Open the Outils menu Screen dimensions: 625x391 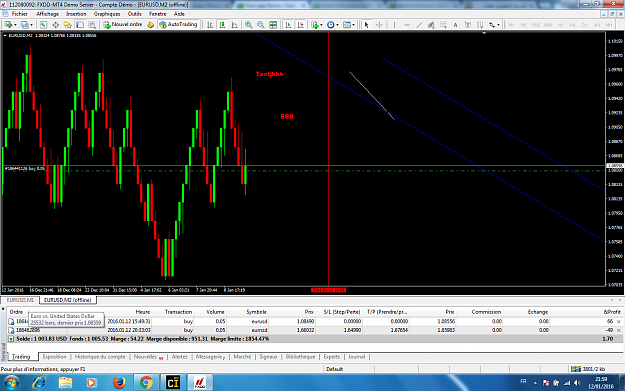click(x=135, y=14)
